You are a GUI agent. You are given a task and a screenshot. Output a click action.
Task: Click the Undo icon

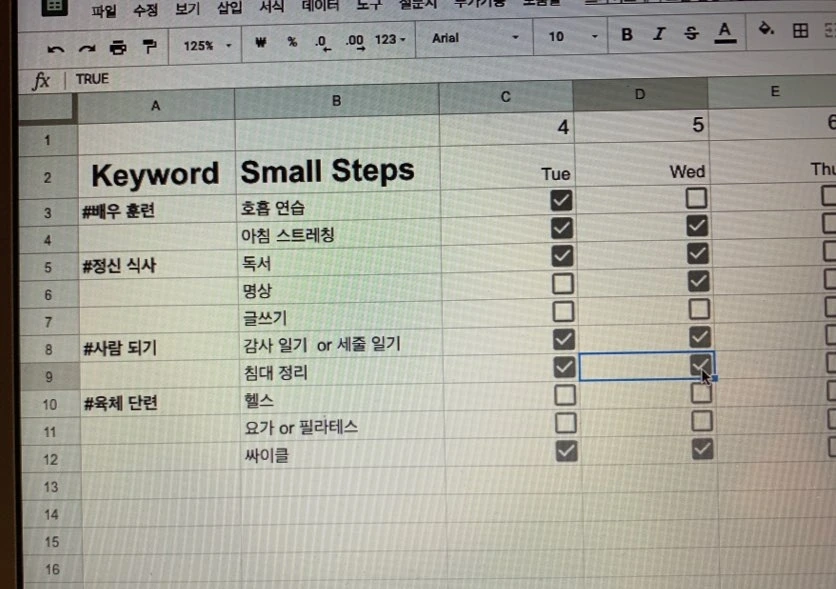(57, 47)
